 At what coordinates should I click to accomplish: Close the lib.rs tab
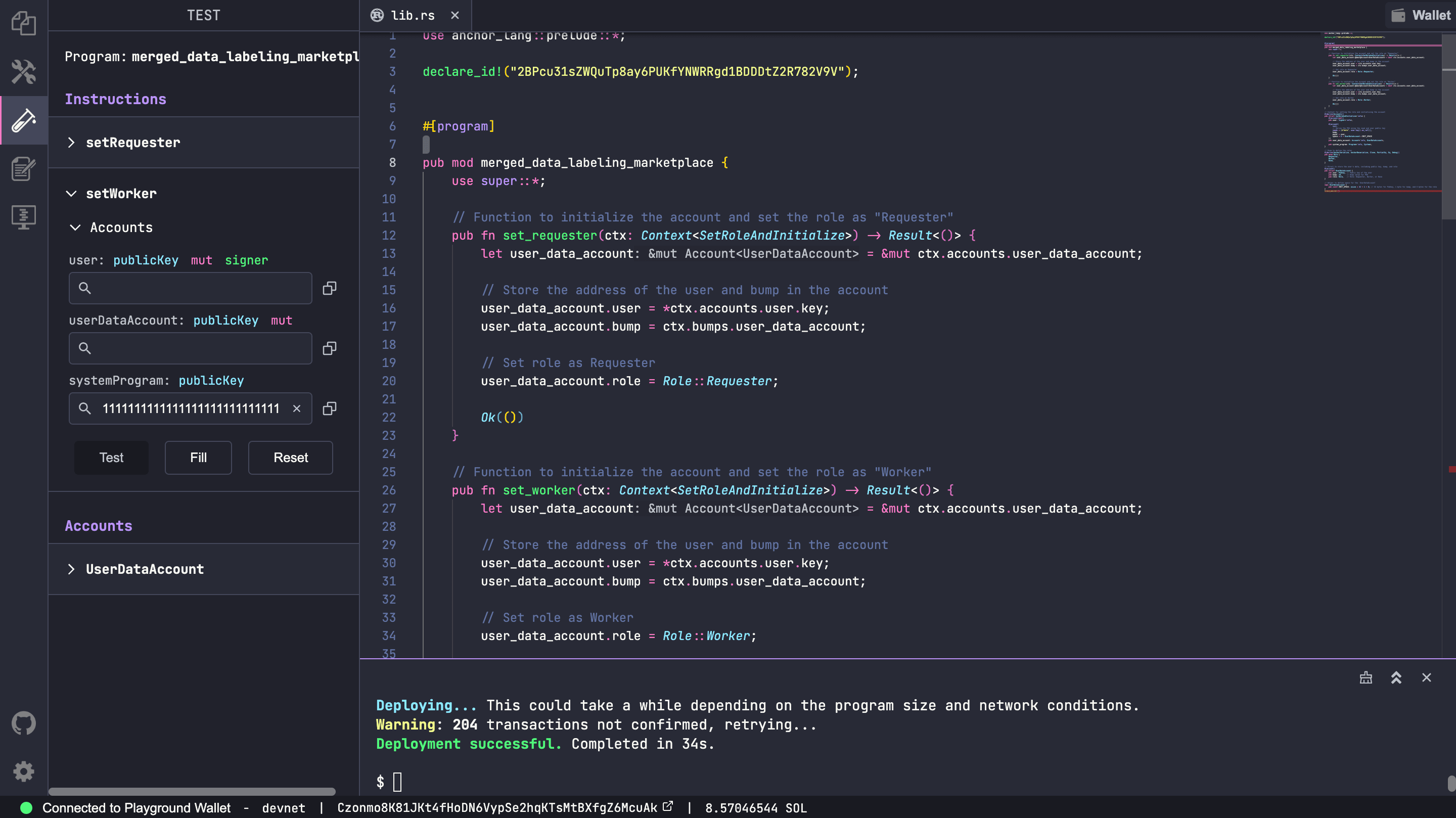(x=455, y=15)
